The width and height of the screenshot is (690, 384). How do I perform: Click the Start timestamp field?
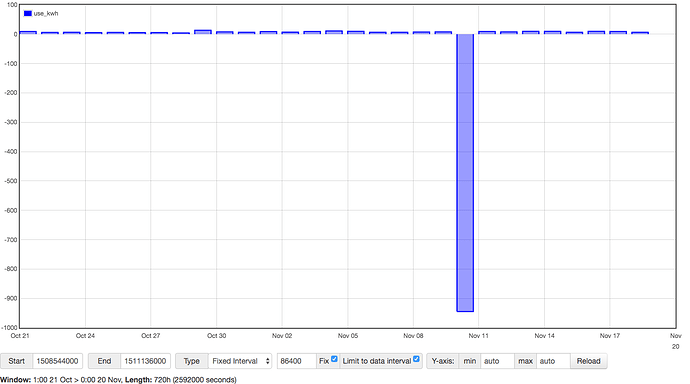[x=57, y=361]
